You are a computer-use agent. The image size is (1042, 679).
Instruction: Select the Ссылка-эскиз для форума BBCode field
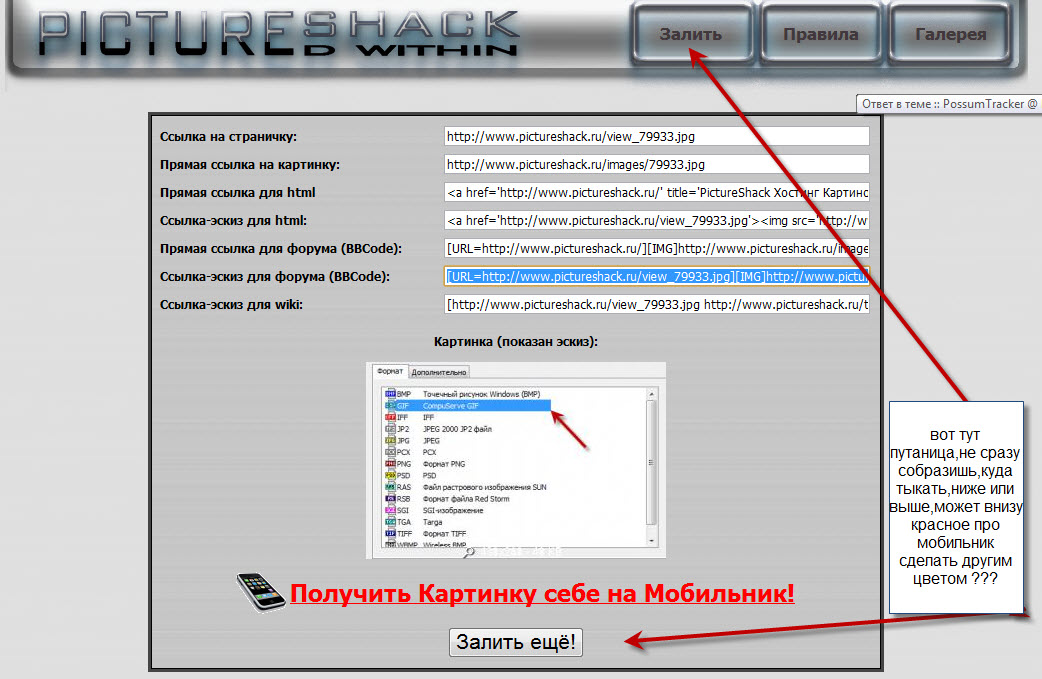pos(657,276)
